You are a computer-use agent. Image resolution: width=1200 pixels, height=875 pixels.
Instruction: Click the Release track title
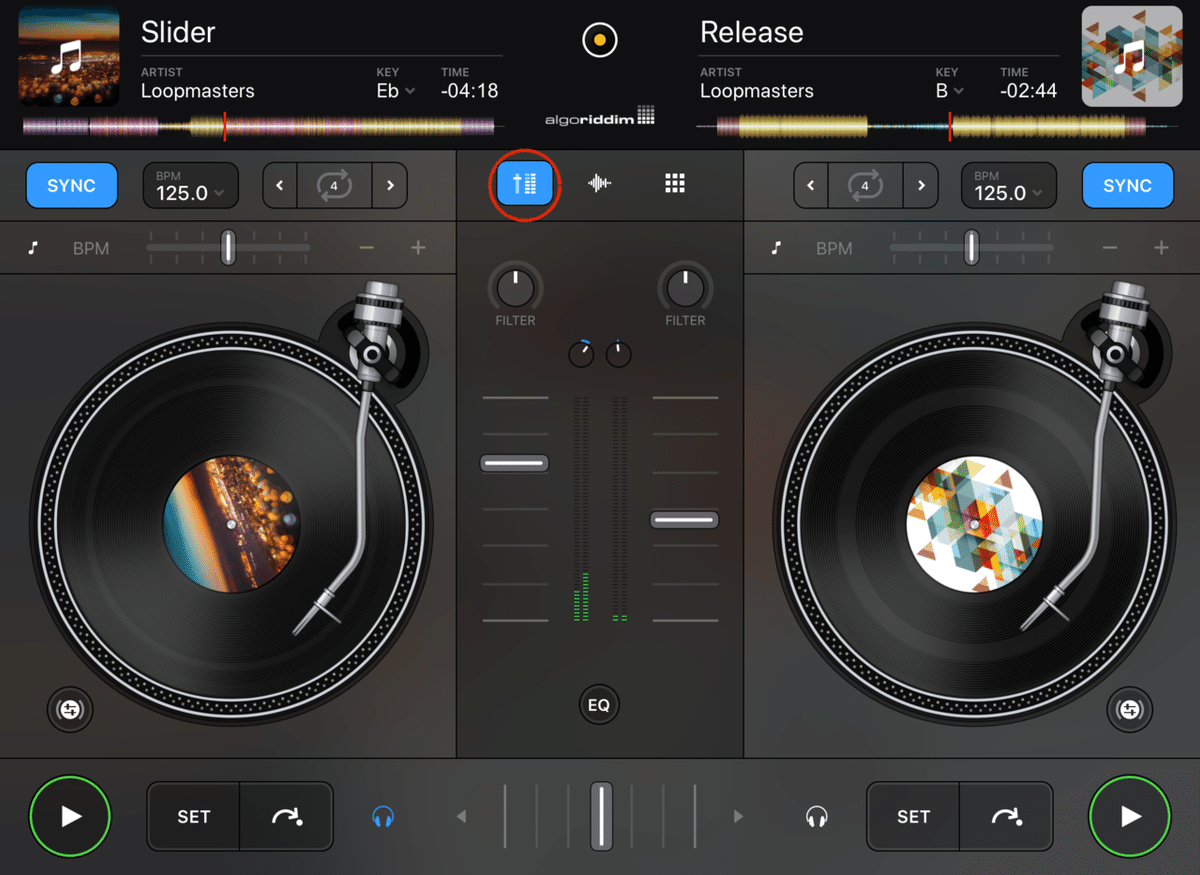coord(751,32)
